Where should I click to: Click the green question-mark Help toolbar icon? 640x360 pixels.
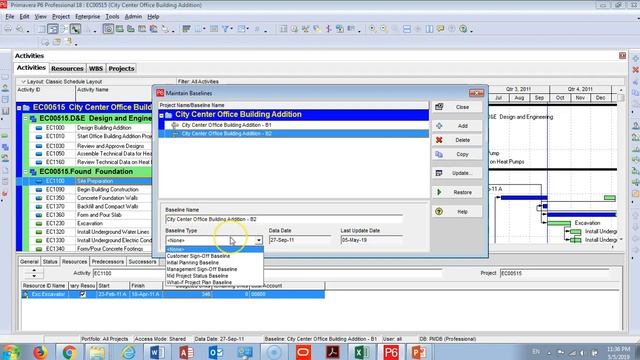coord(463,29)
